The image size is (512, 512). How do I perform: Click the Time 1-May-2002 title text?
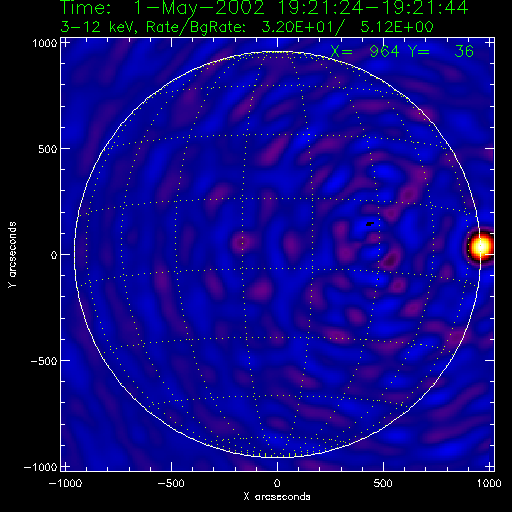(264, 8)
